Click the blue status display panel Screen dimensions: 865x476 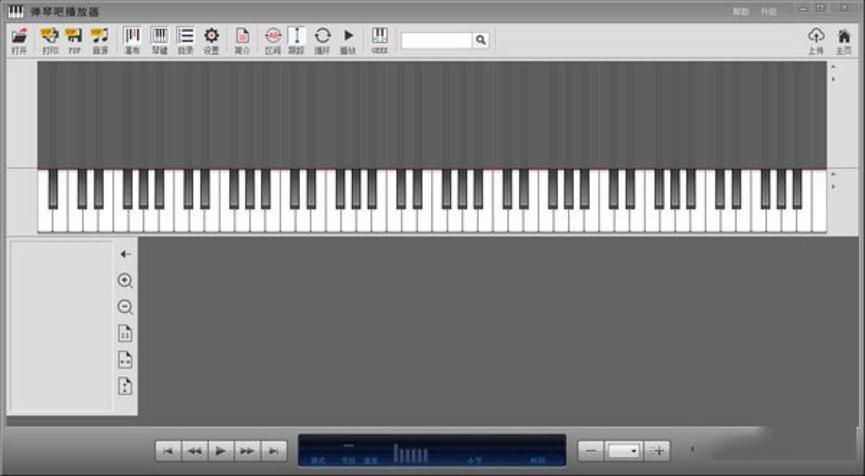(432, 451)
